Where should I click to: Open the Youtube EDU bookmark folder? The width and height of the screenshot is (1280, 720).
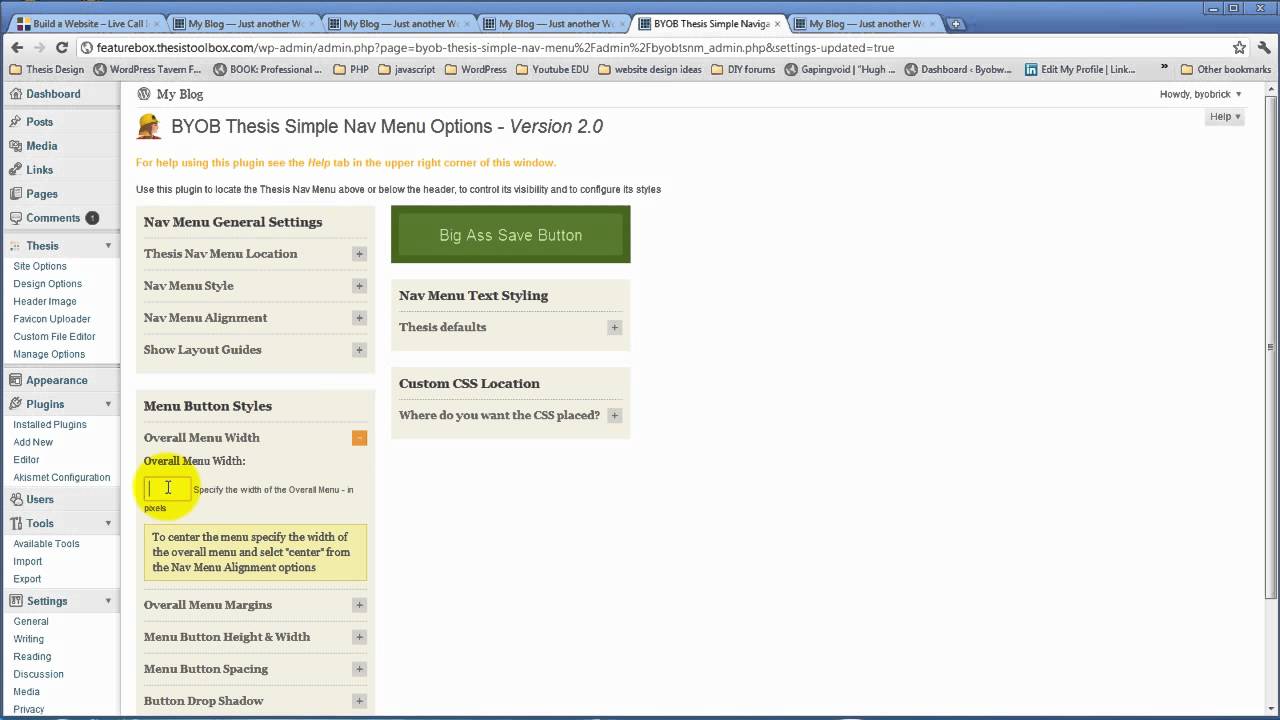point(553,70)
